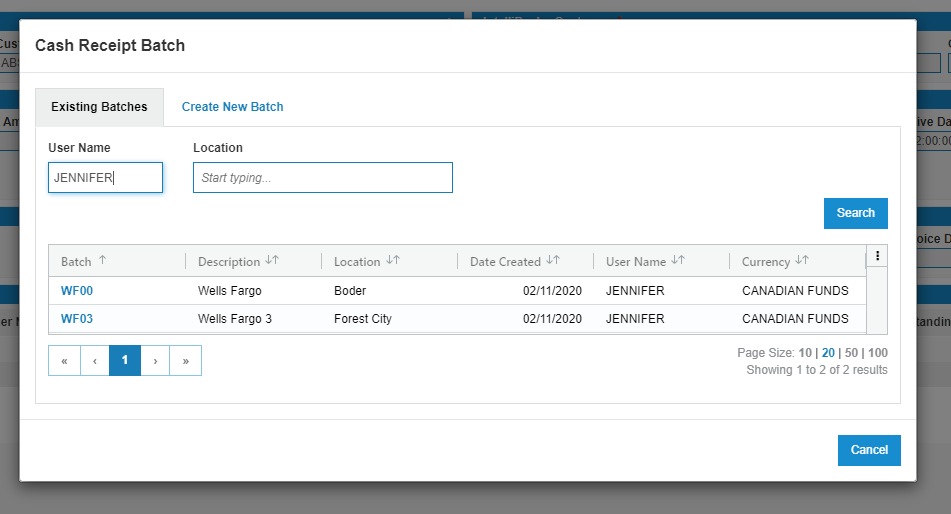Screen dimensions: 951x514
Task: Sort by Location column arrows
Action: [x=393, y=260]
